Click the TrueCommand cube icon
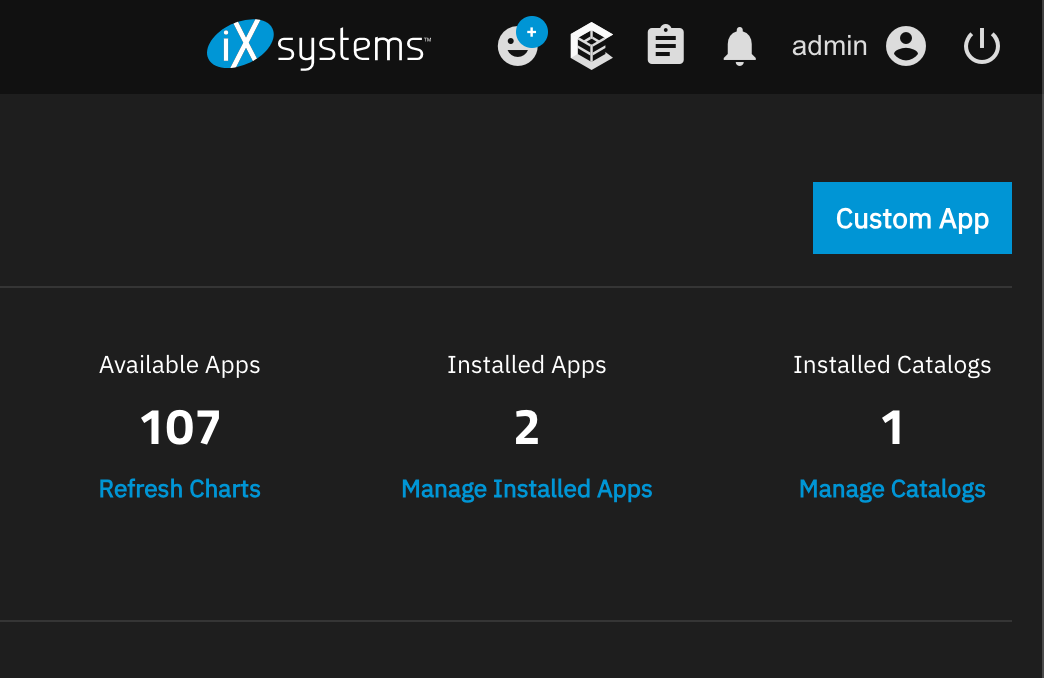The image size is (1044, 678). tap(590, 44)
